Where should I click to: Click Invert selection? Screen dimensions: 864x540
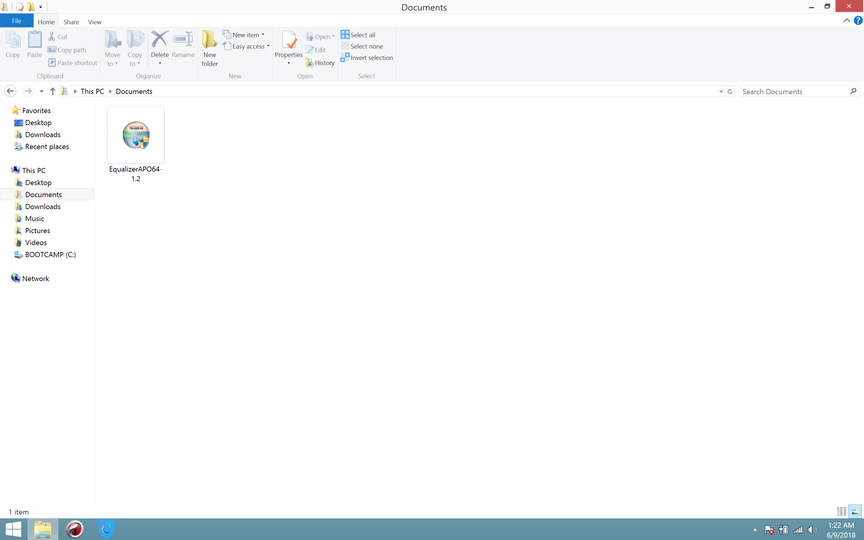[x=367, y=57]
